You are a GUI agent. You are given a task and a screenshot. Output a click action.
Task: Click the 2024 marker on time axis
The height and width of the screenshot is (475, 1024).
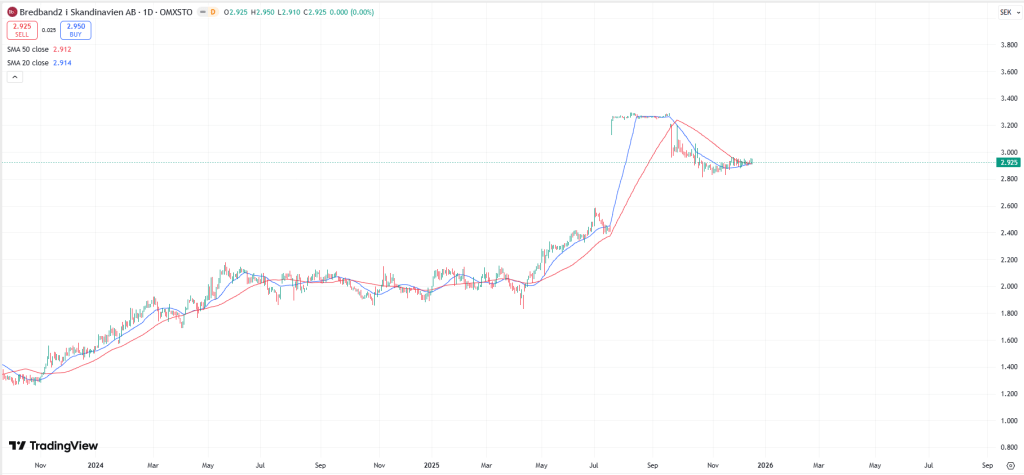point(96,465)
